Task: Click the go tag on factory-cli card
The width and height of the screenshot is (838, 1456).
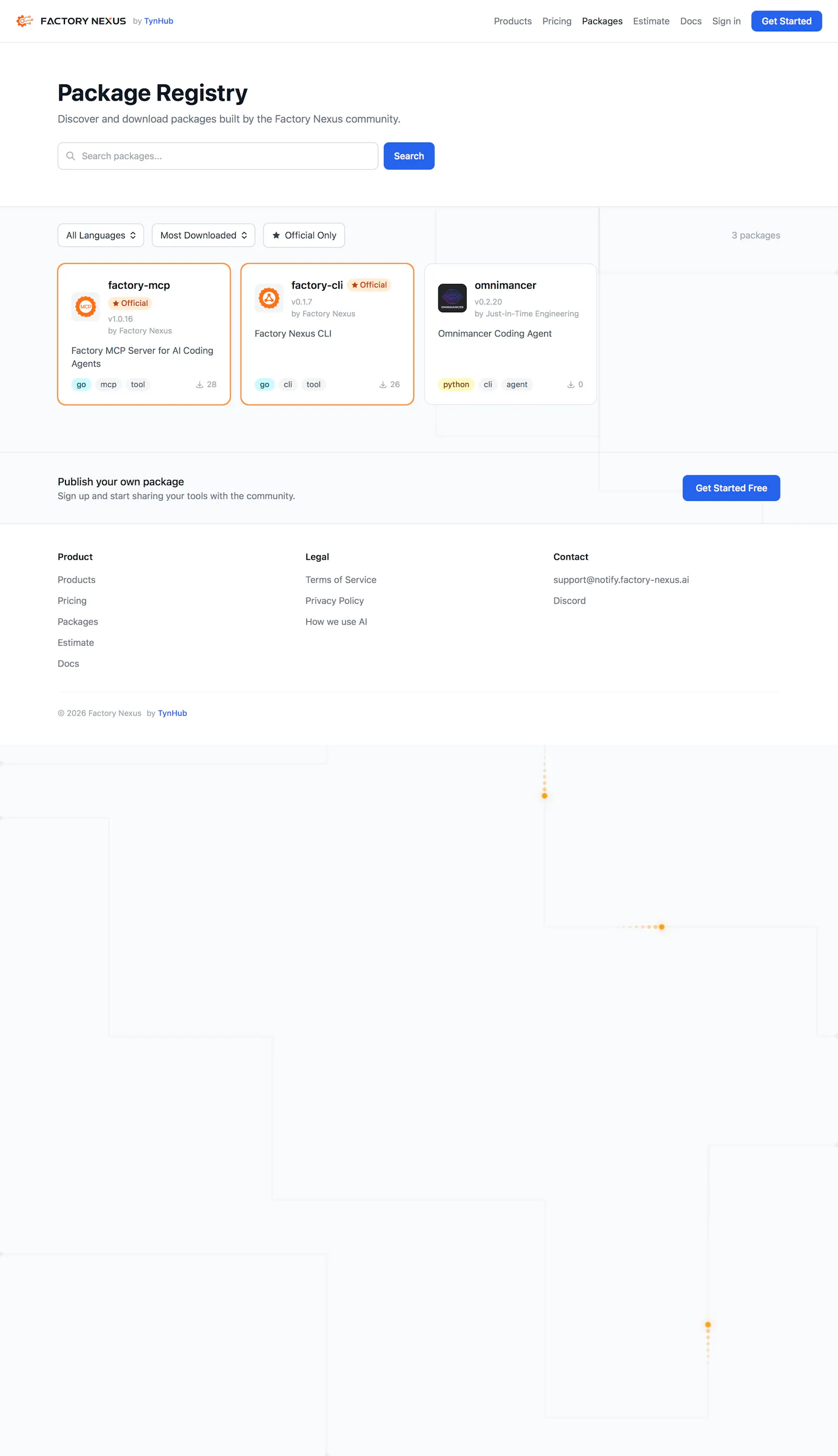Action: pos(264,385)
